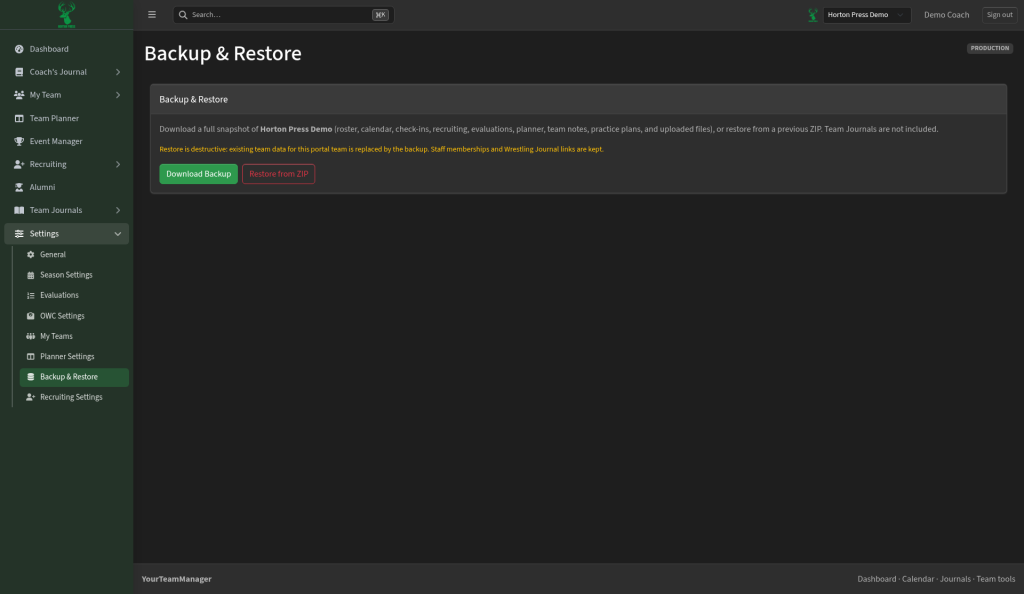Image resolution: width=1024 pixels, height=594 pixels.
Task: Expand the Recruiting submenu chevron
Action: [x=118, y=164]
